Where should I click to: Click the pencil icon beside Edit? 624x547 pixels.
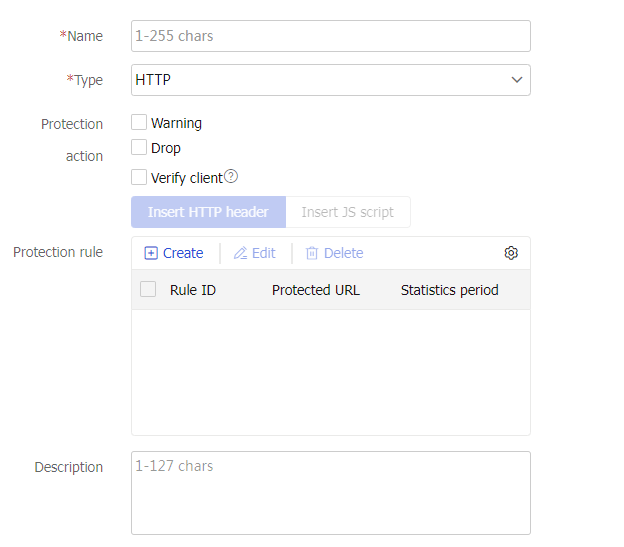coord(240,253)
